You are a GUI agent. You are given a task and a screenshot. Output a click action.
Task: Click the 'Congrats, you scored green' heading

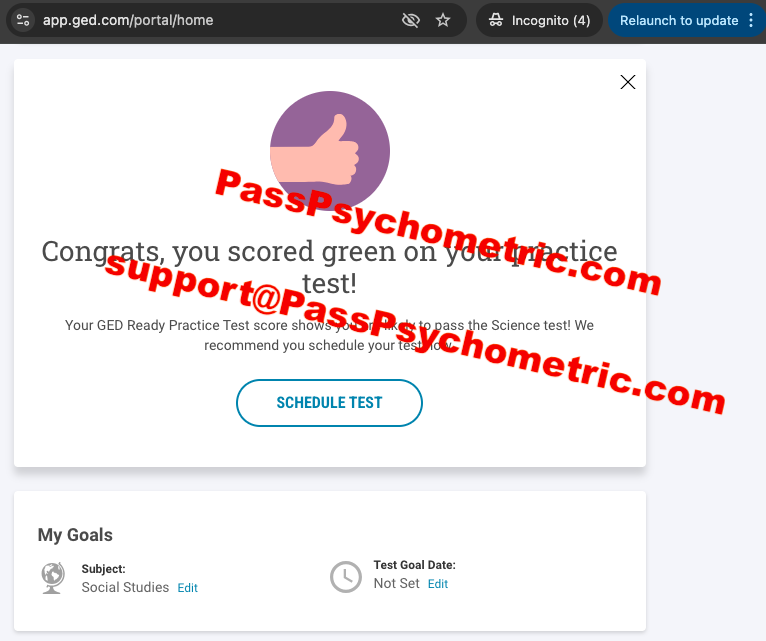click(x=329, y=267)
